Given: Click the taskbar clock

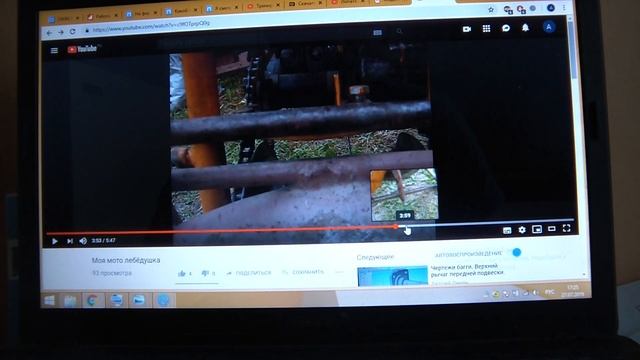Looking at the screenshot, I should pyautogui.click(x=572, y=290).
